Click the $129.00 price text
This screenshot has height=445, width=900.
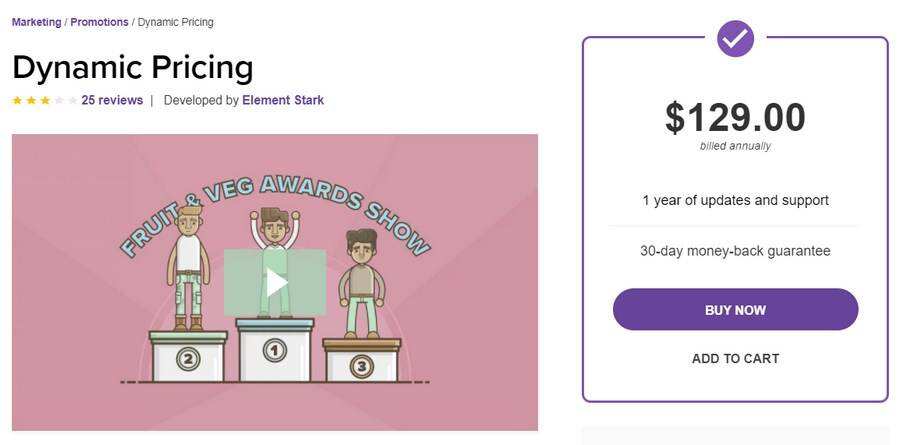(735, 118)
